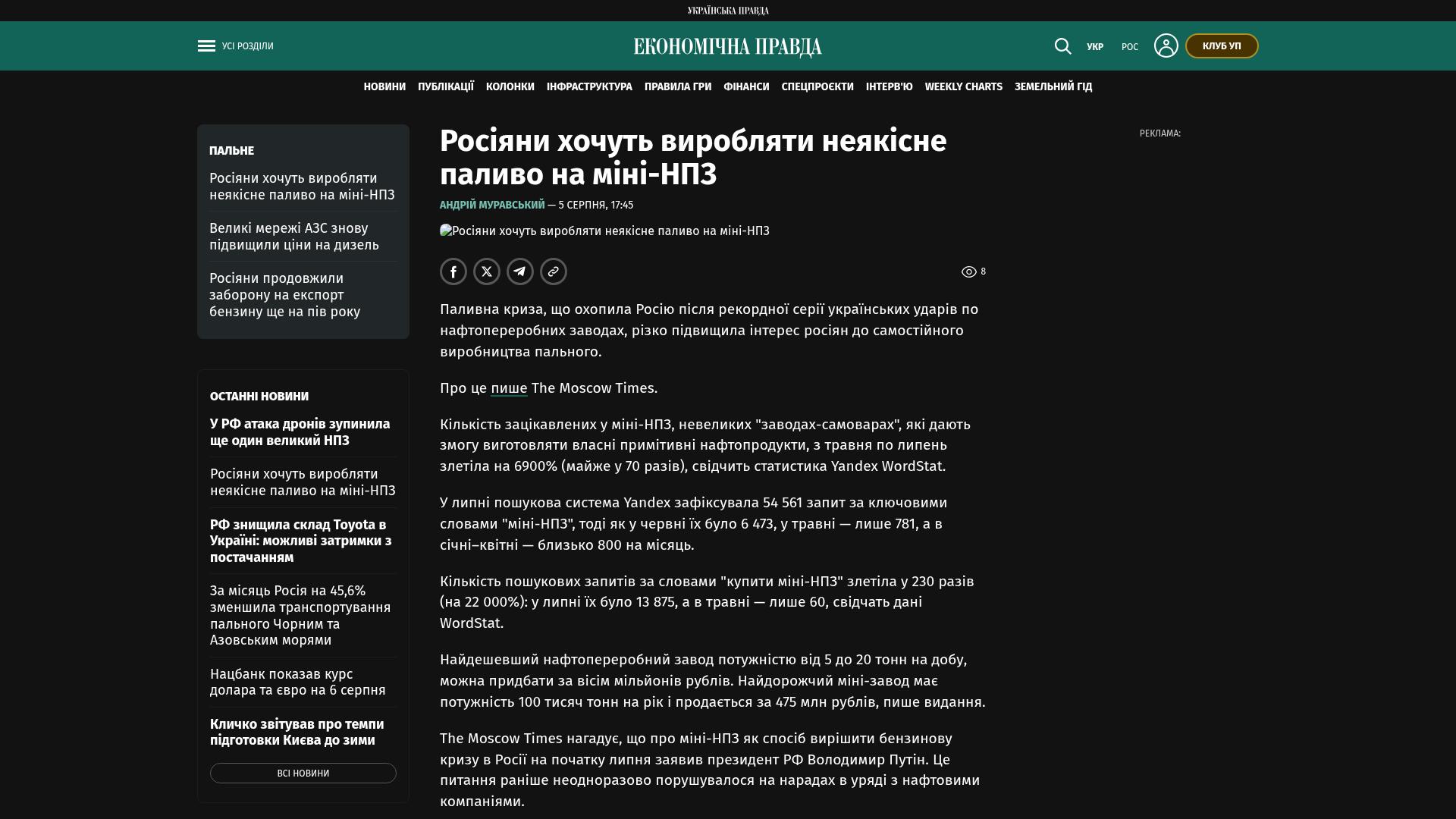Open the ІНФРАСТРУКТУРА section
Screen dimensions: 1456x819
coord(589,87)
